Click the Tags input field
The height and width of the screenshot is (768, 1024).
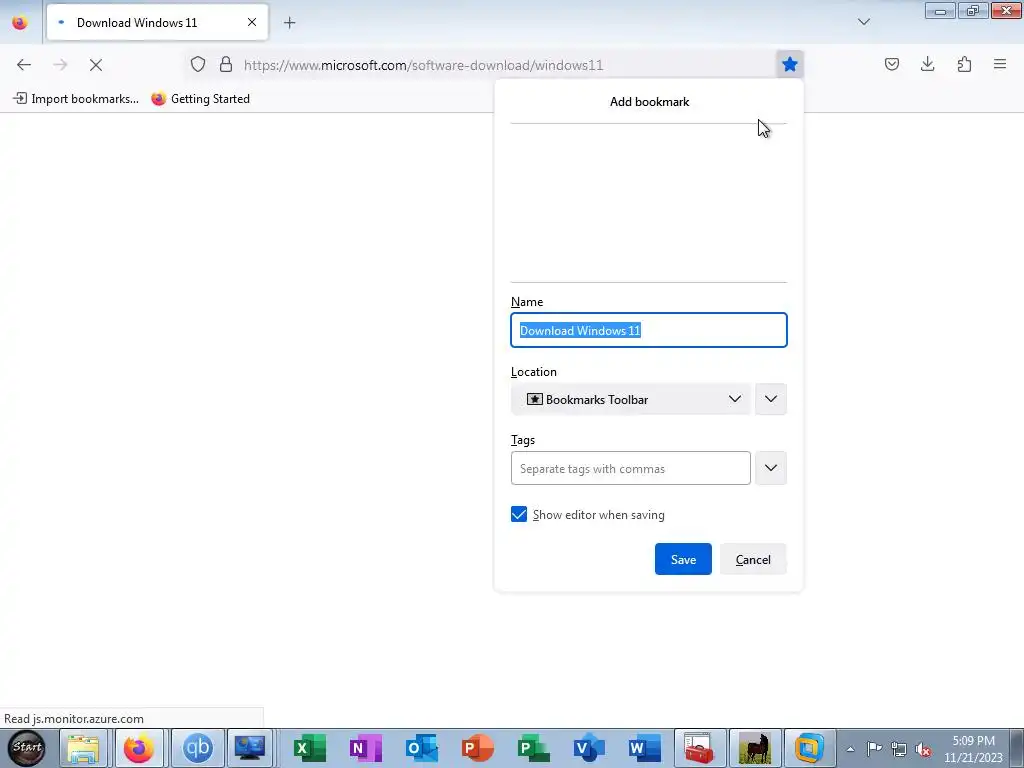631,468
